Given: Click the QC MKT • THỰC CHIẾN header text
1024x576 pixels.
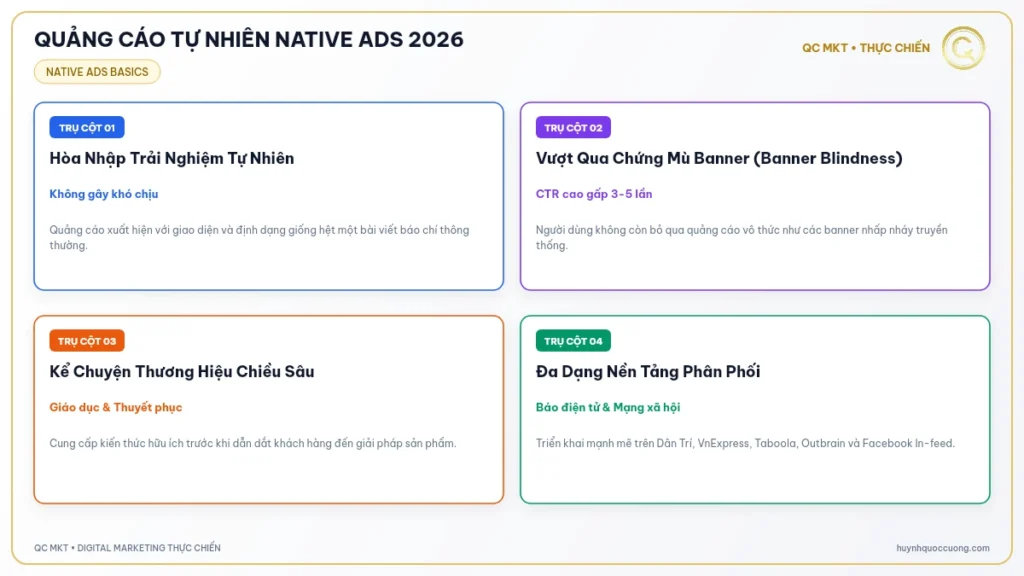Looking at the screenshot, I should [866, 48].
